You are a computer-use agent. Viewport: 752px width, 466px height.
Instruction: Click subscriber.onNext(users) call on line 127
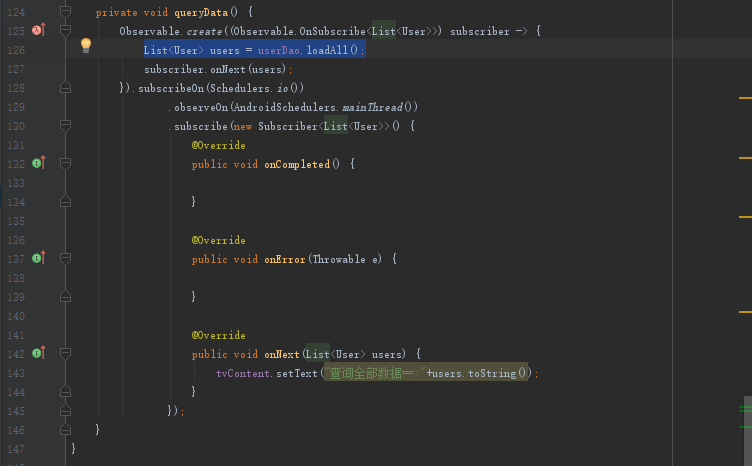point(215,70)
